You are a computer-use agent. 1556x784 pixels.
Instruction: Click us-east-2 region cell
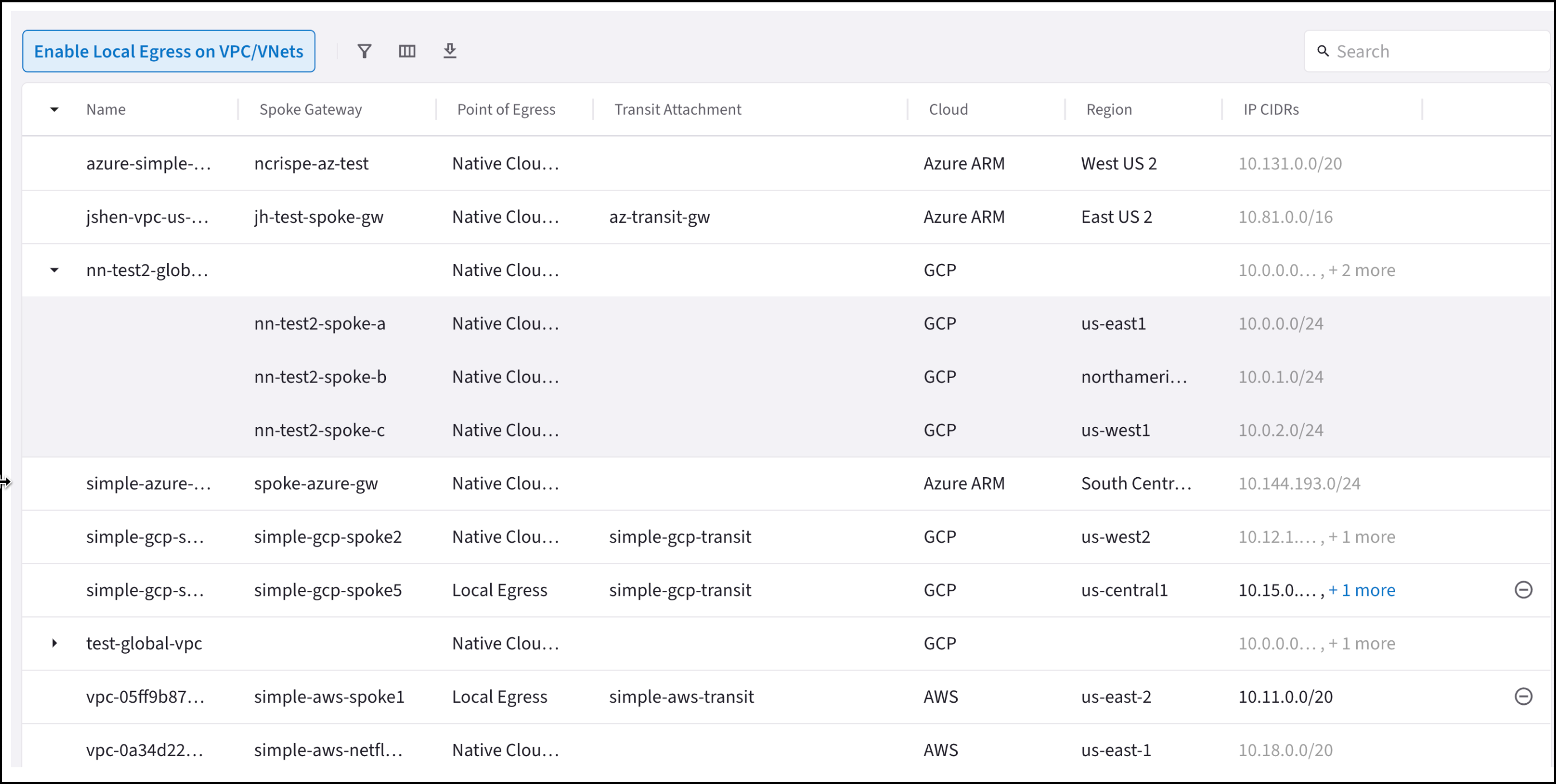(x=1116, y=697)
